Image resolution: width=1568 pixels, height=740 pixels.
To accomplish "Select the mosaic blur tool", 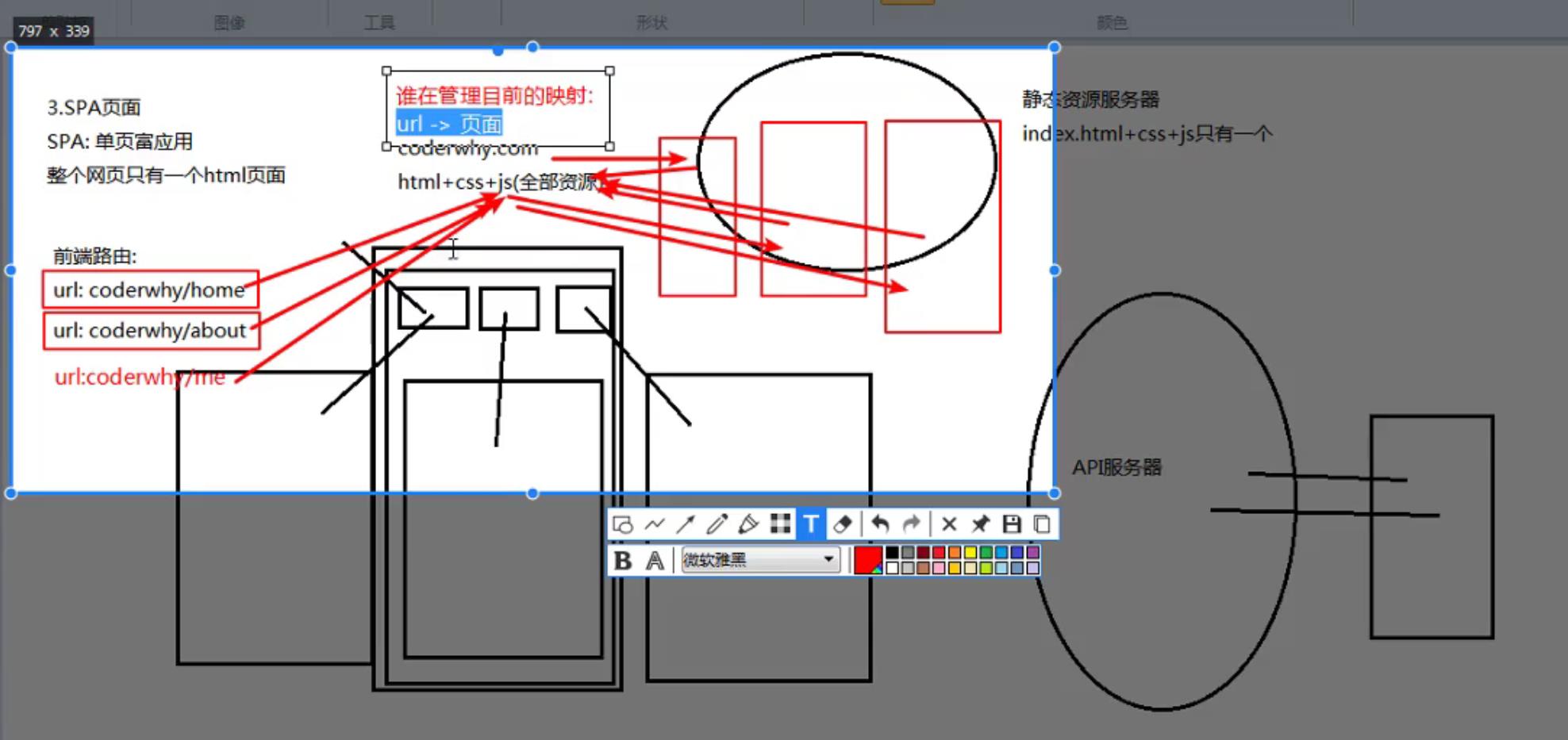I will pyautogui.click(x=780, y=524).
